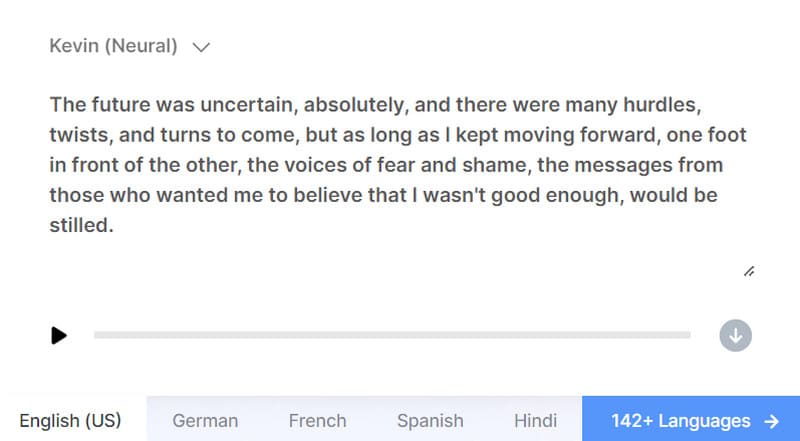Expand the chevron beside Kevin (Neural)

201,46
